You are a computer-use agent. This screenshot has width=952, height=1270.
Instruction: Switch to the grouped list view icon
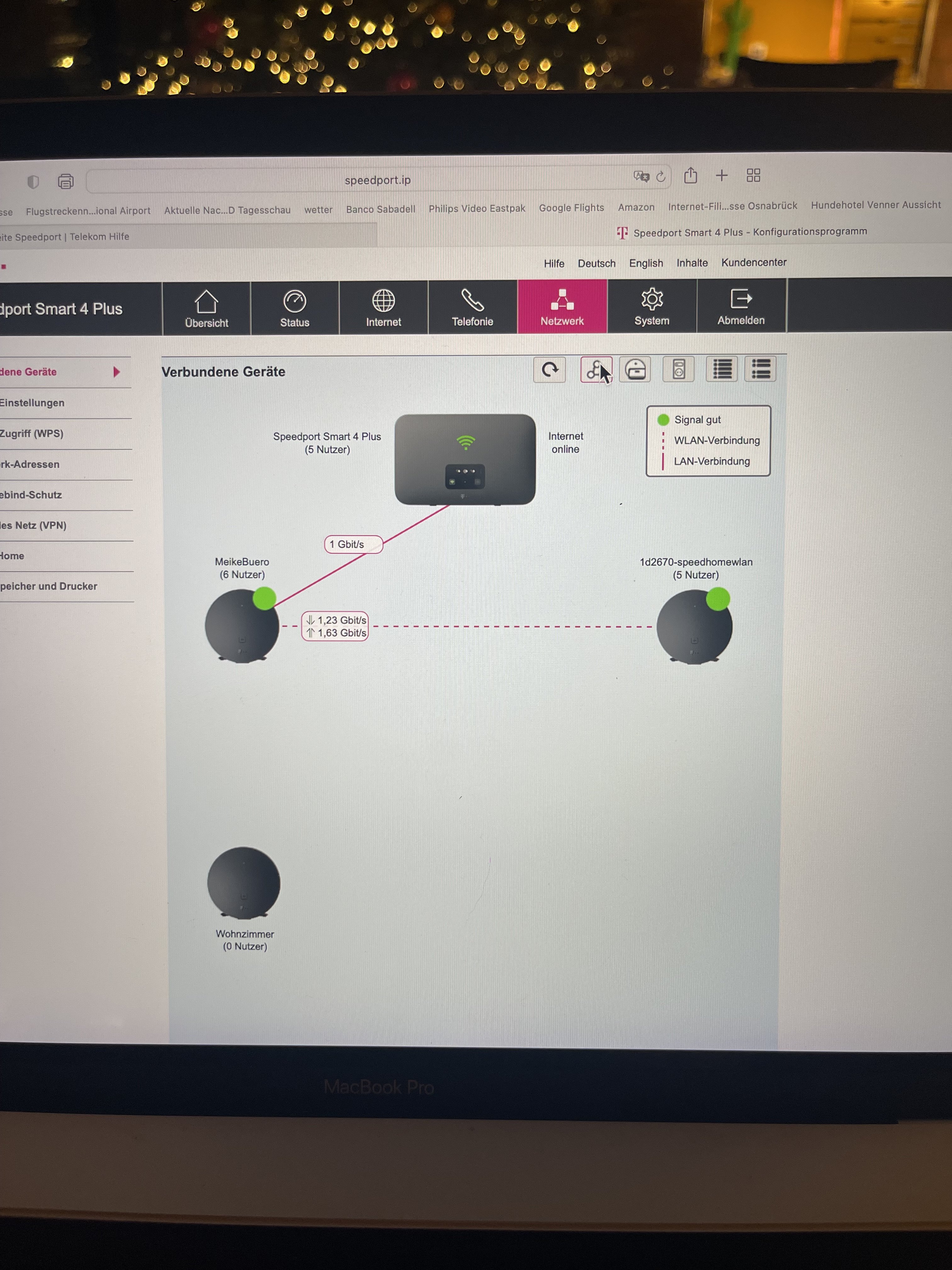(760, 369)
